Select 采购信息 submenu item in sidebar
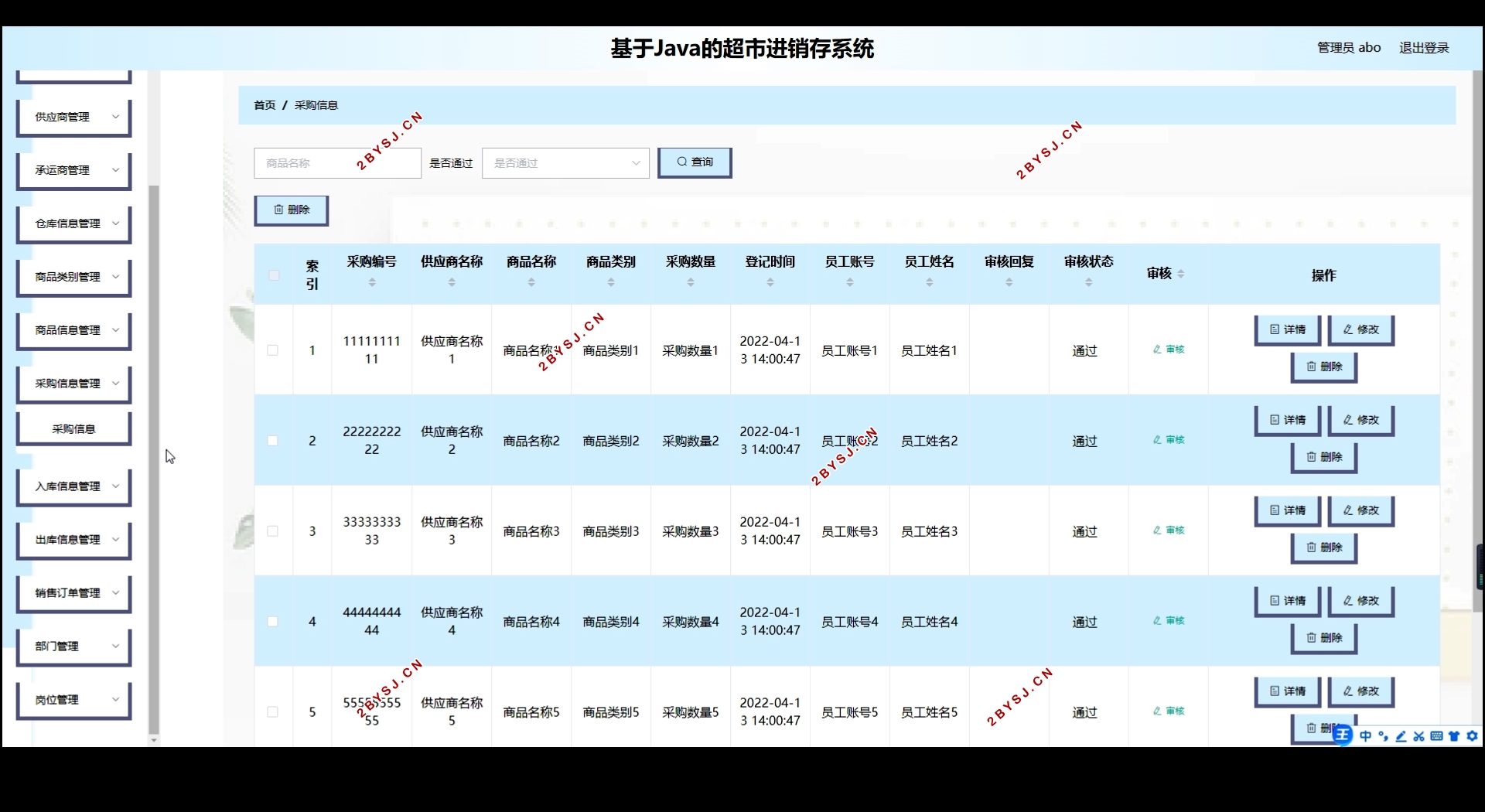The width and height of the screenshot is (1485, 812). [73, 429]
